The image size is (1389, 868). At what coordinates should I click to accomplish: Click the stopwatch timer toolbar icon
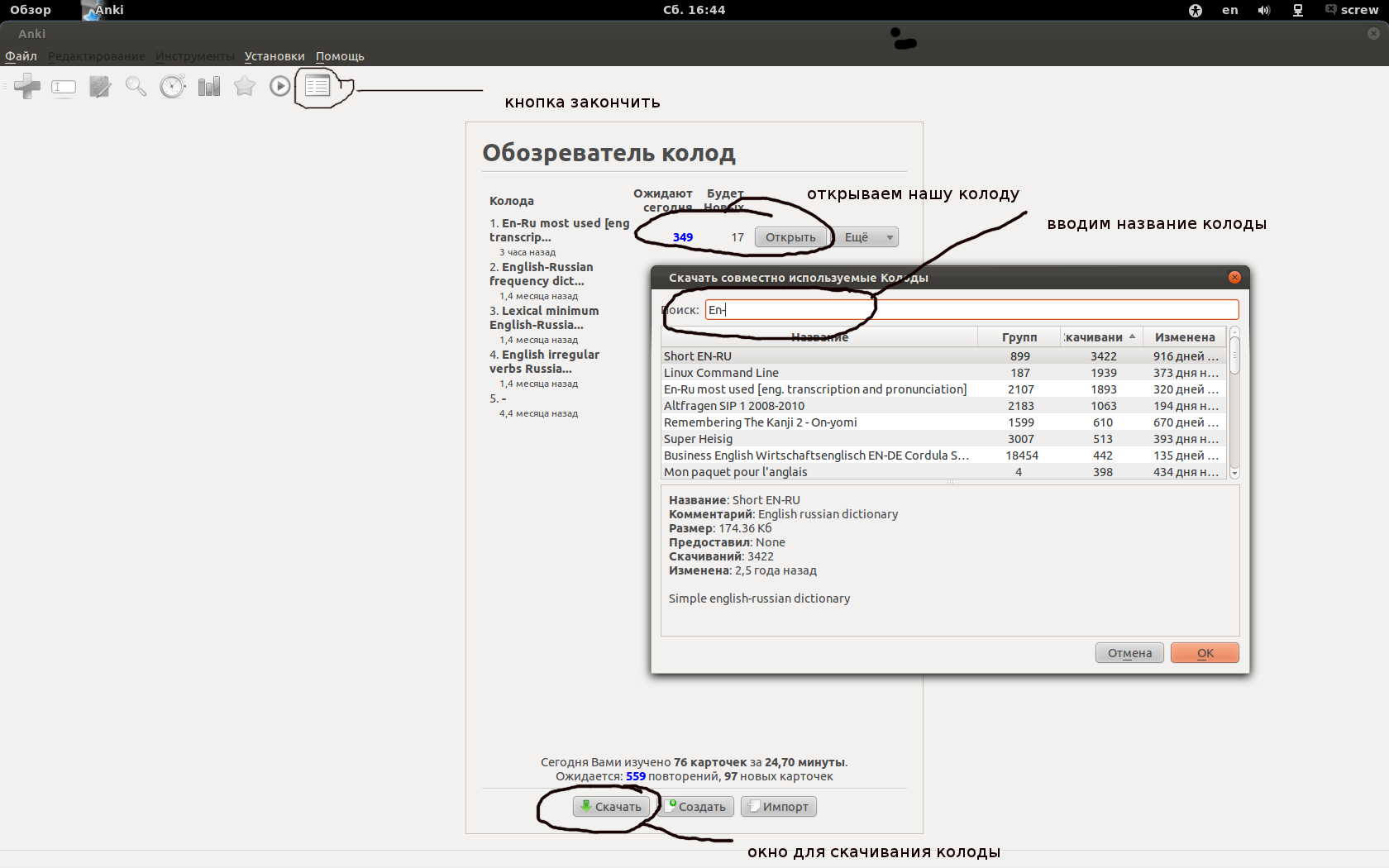tap(173, 86)
